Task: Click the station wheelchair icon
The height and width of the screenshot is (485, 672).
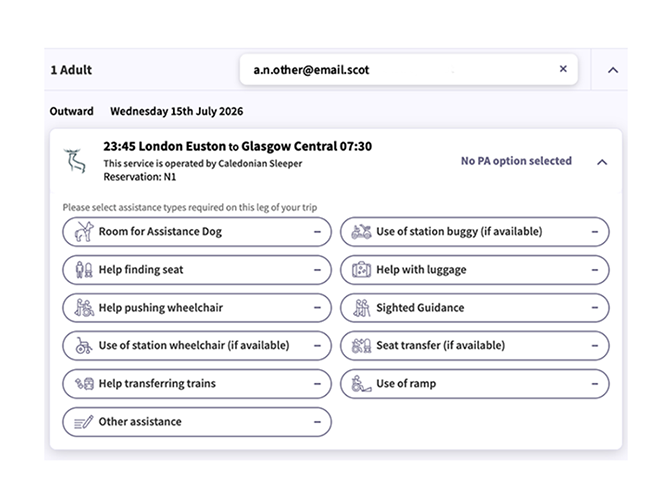Action: [82, 346]
